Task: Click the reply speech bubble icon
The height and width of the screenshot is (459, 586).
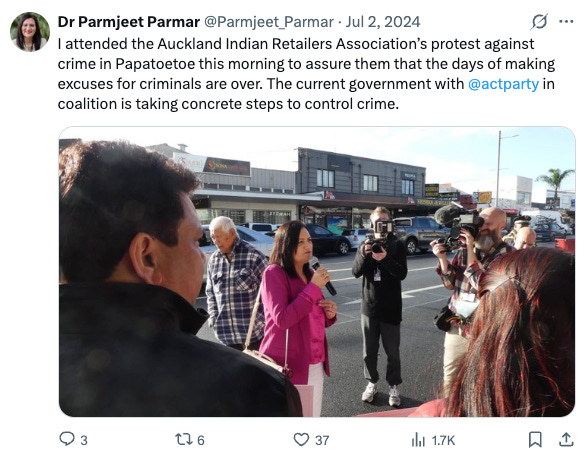Action: (x=67, y=439)
